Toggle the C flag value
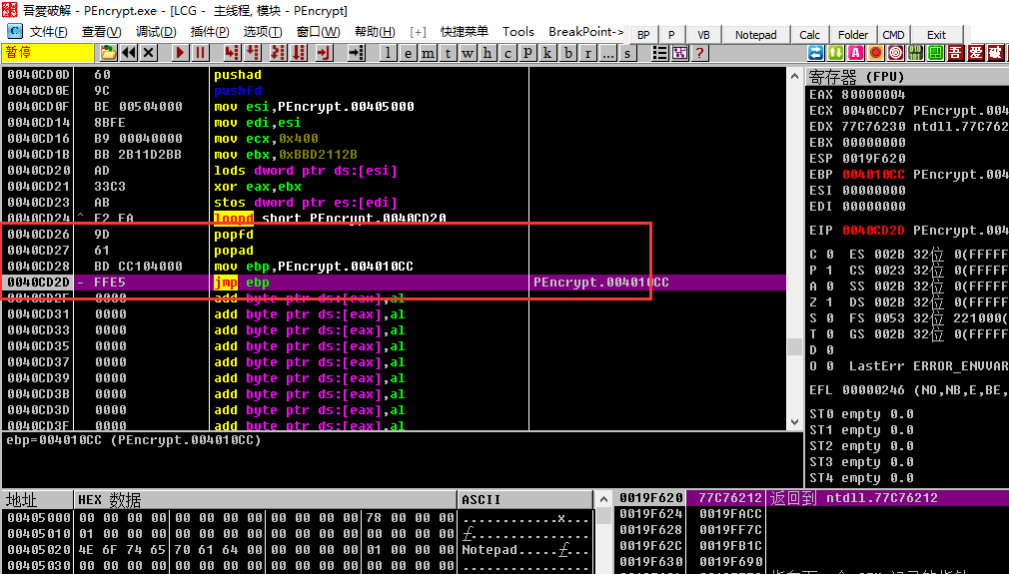This screenshot has width=1009, height=574. pos(829,254)
